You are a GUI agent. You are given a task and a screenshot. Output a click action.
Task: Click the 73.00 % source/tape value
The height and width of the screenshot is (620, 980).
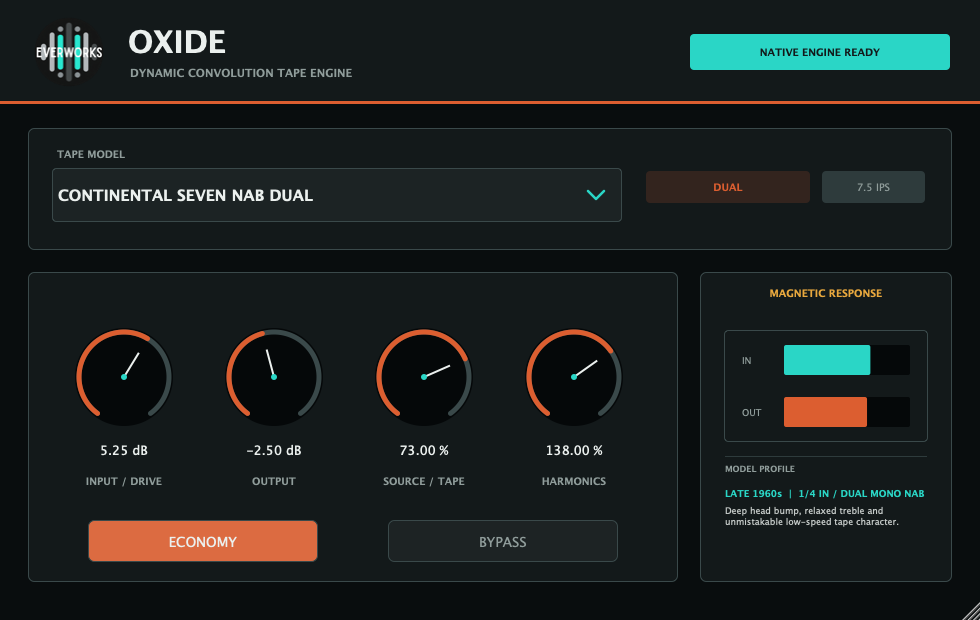pyautogui.click(x=424, y=451)
